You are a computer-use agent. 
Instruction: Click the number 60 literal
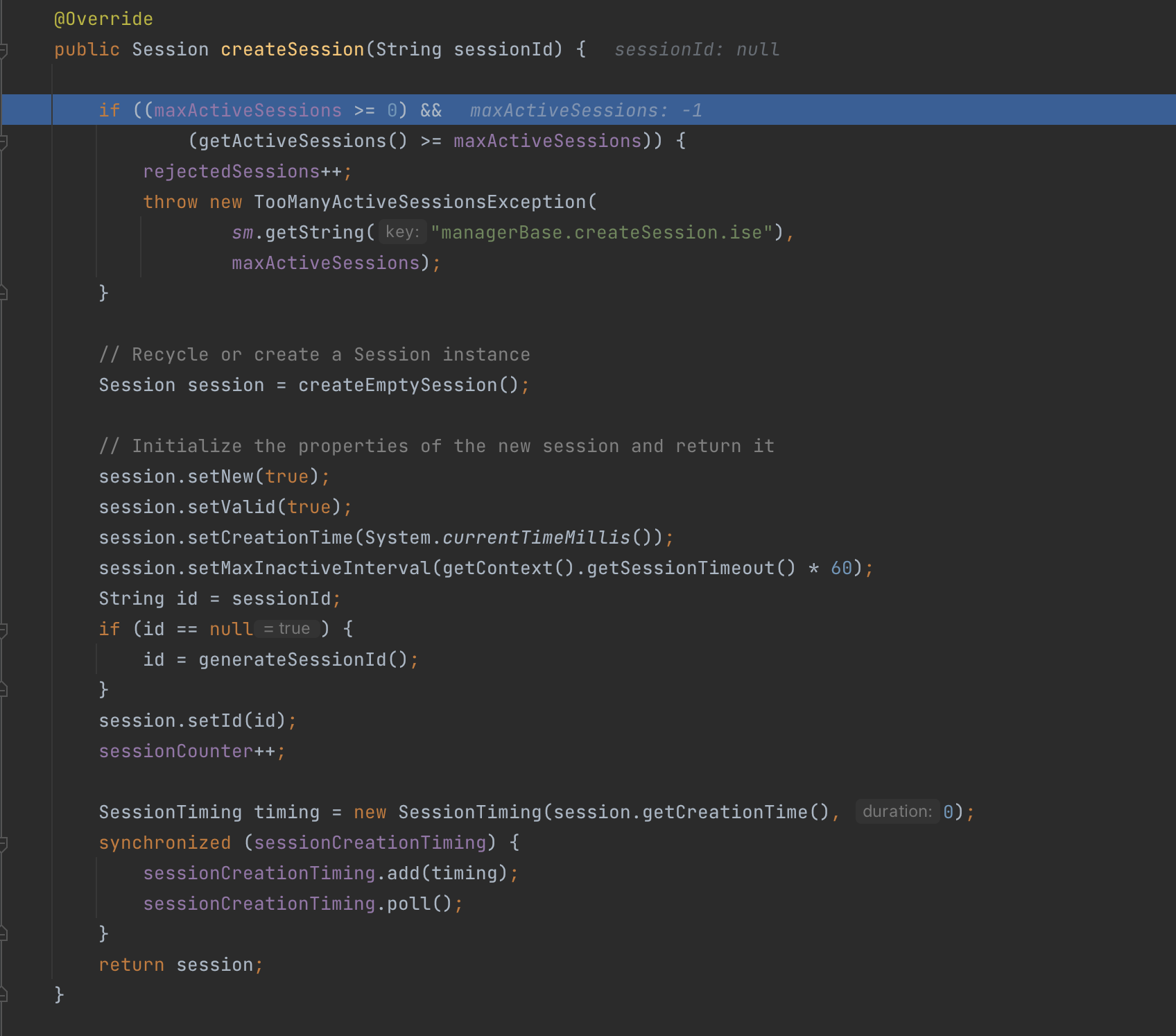pos(841,569)
